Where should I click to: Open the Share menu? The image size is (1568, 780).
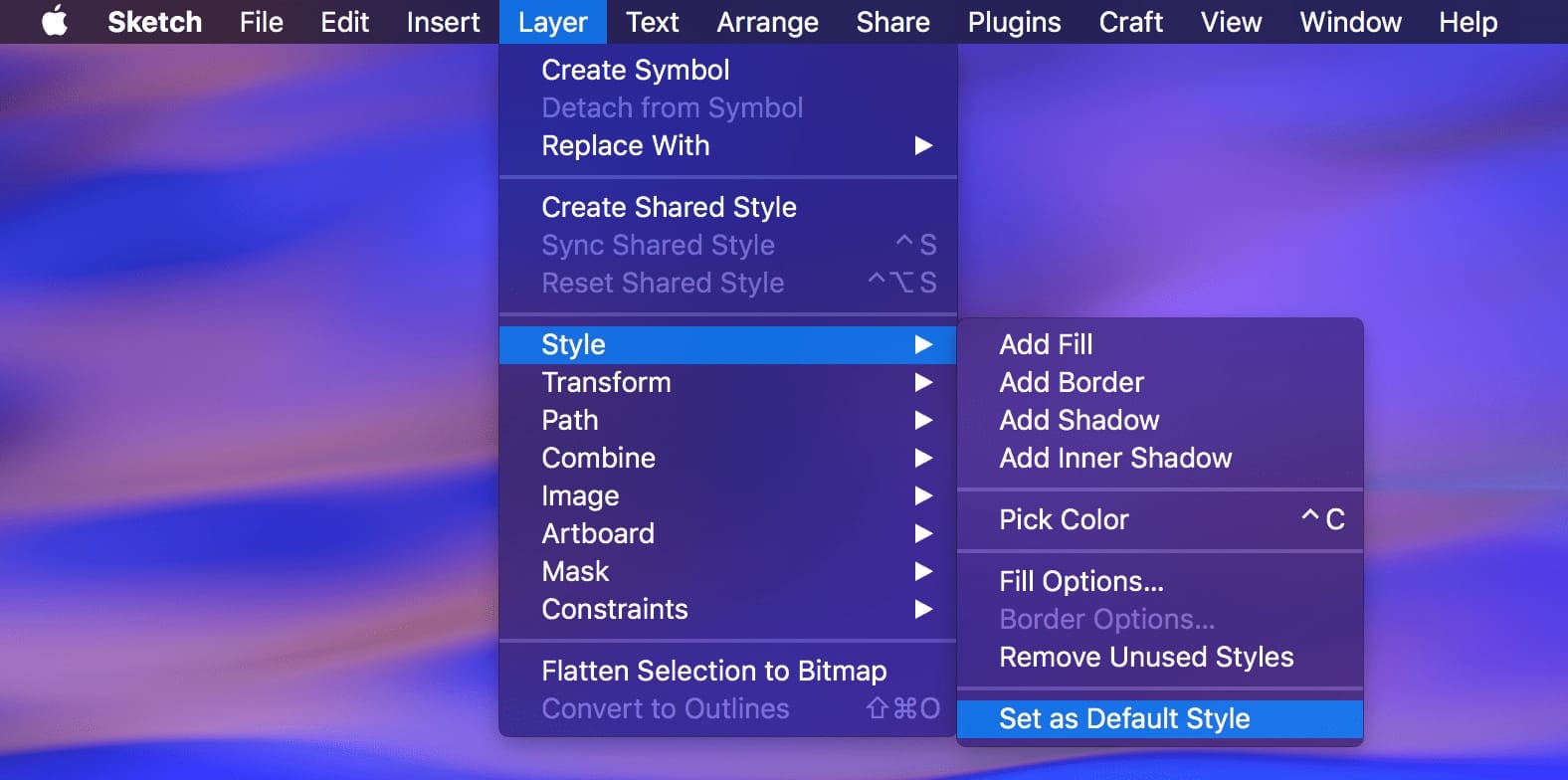point(893,21)
